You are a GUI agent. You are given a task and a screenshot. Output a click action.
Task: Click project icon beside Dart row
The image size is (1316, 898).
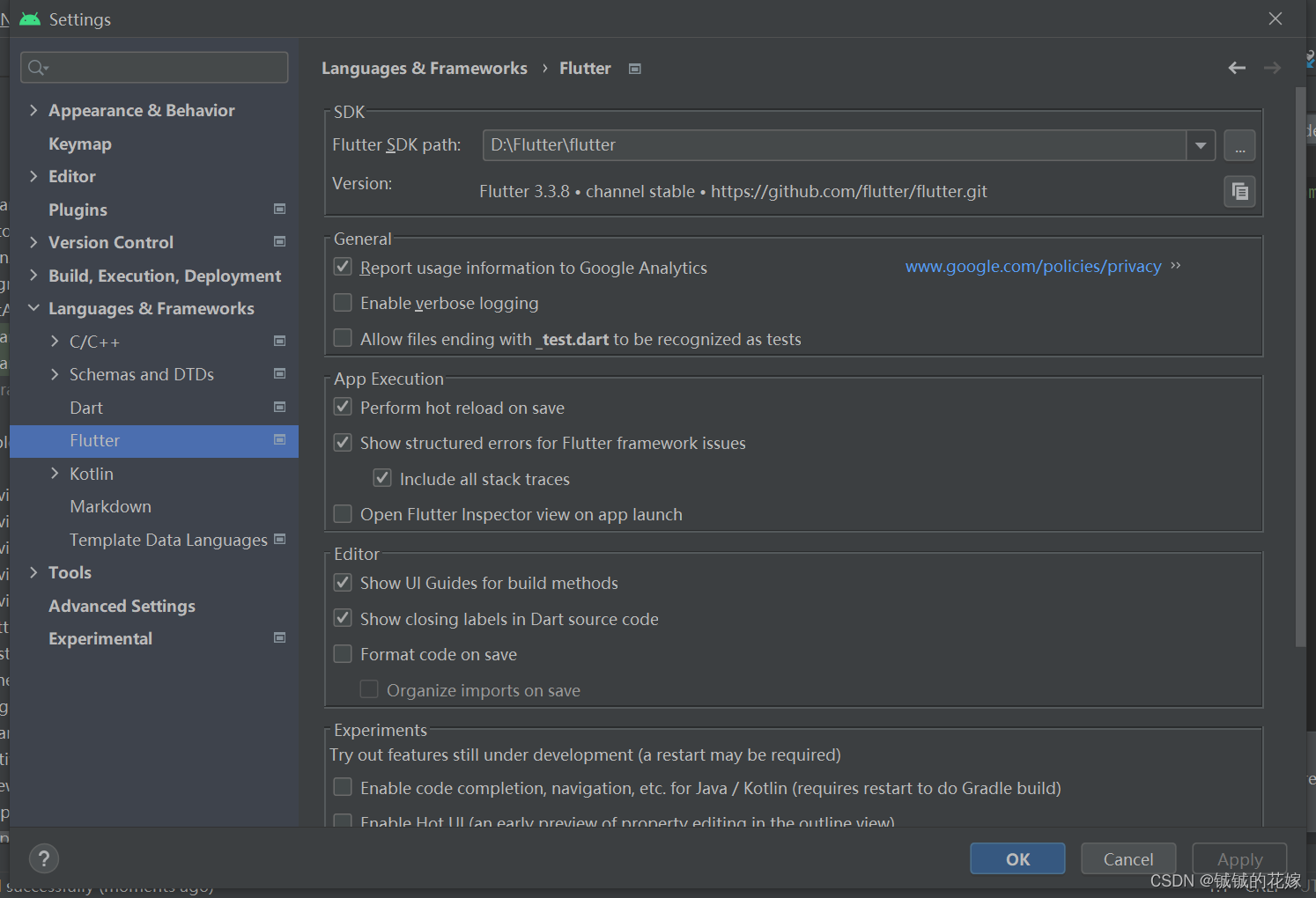click(x=280, y=407)
